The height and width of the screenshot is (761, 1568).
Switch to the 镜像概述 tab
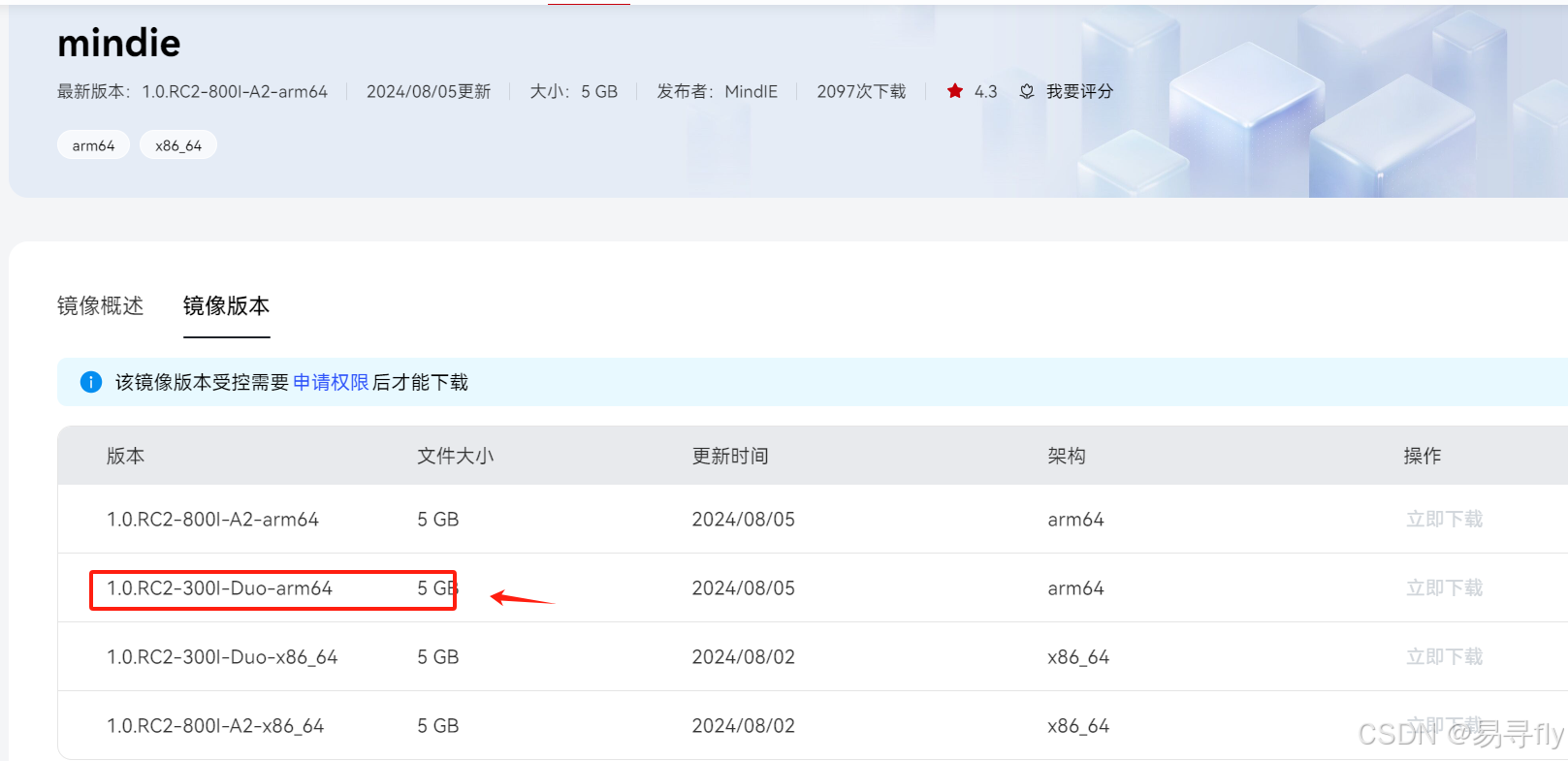pos(100,306)
